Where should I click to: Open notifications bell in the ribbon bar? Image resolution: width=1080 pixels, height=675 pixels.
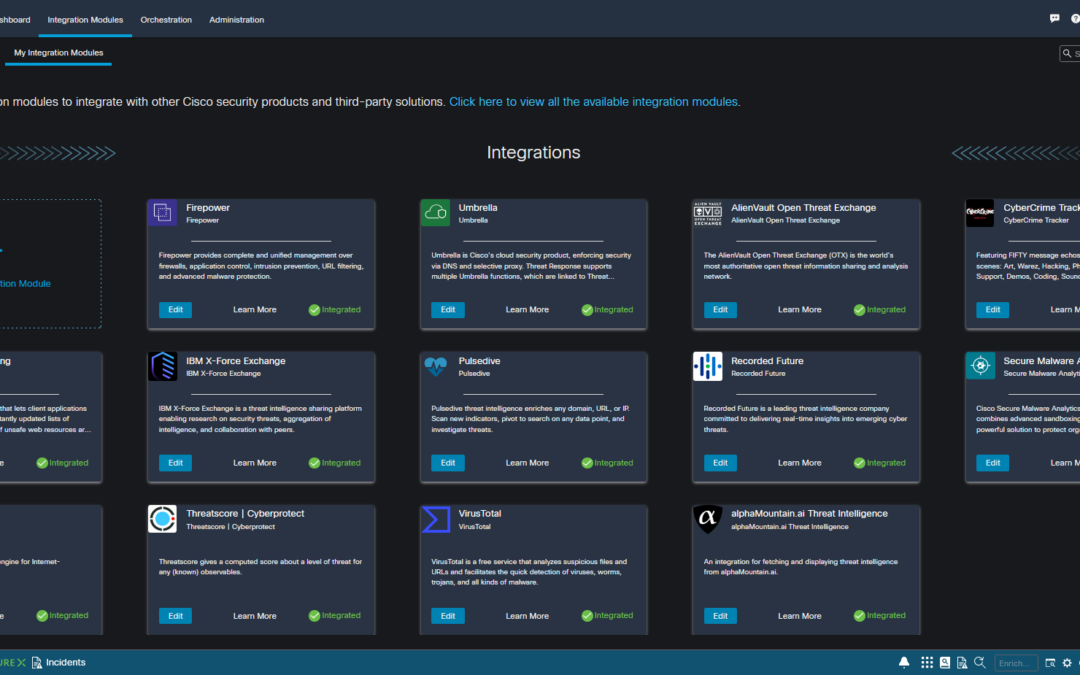904,663
